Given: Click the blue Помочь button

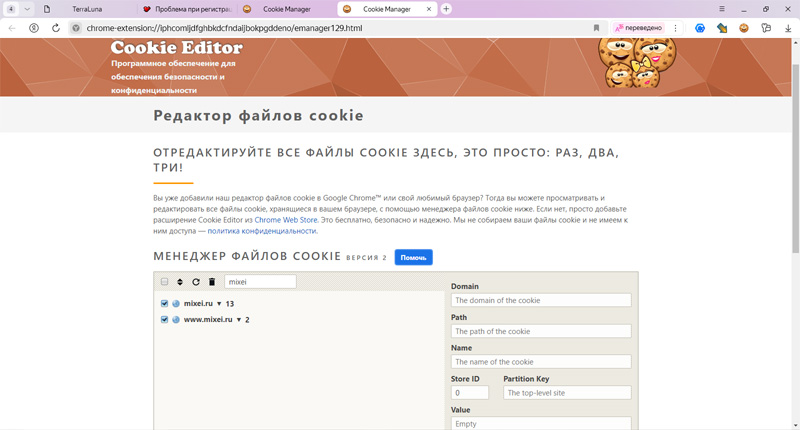Looking at the screenshot, I should pos(413,258).
